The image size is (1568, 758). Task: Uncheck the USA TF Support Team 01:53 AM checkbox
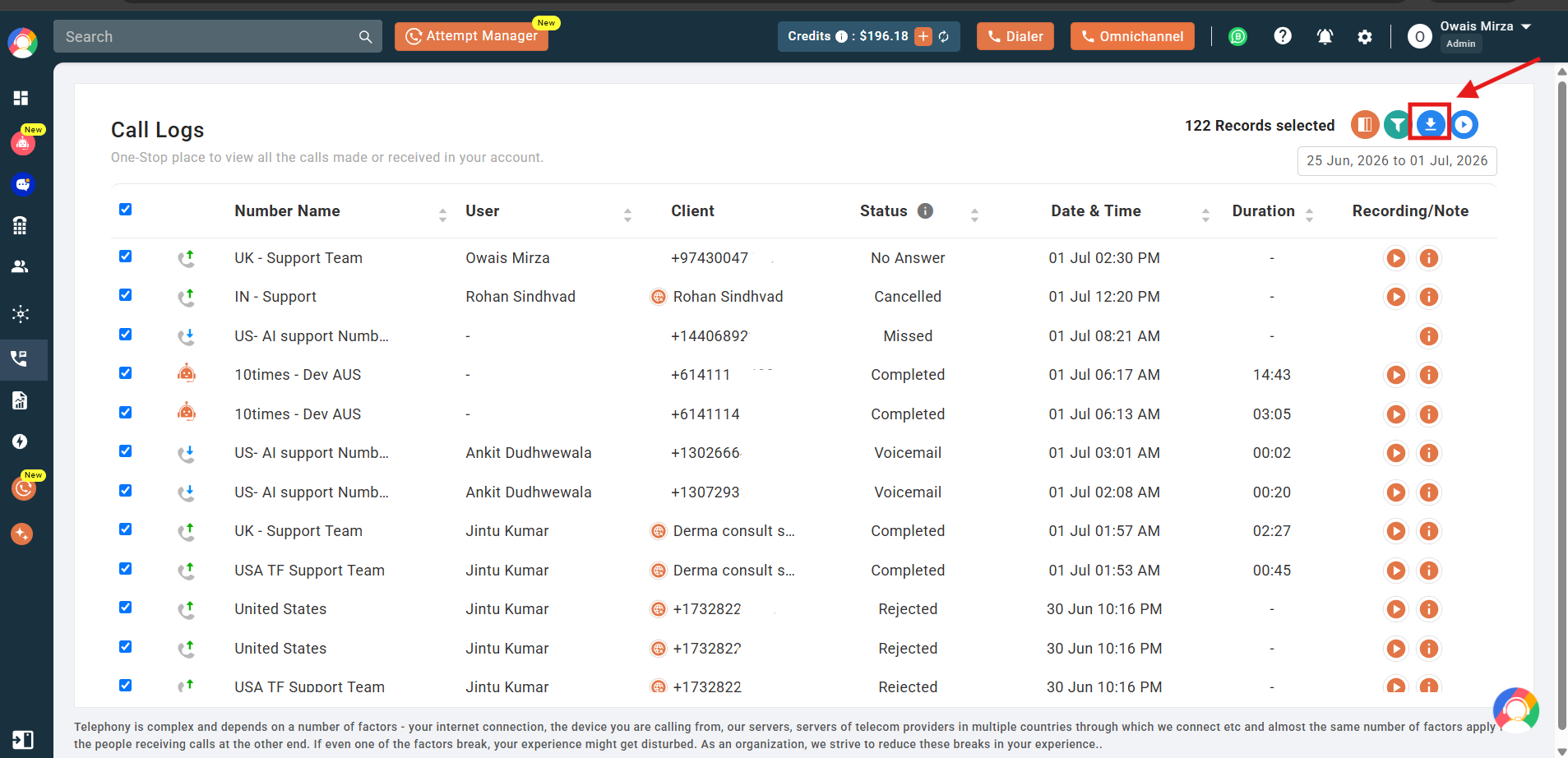pyautogui.click(x=125, y=568)
